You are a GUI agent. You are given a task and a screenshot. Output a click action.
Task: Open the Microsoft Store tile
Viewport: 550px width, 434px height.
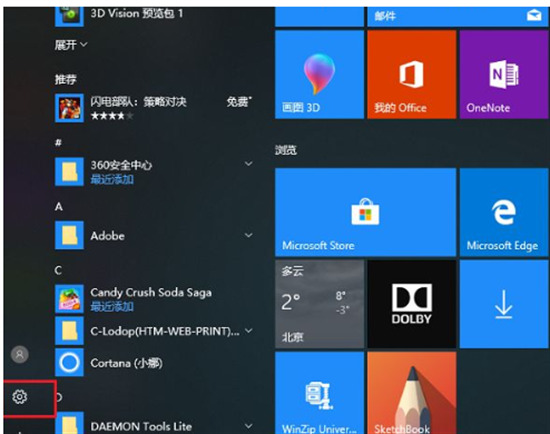(x=365, y=212)
